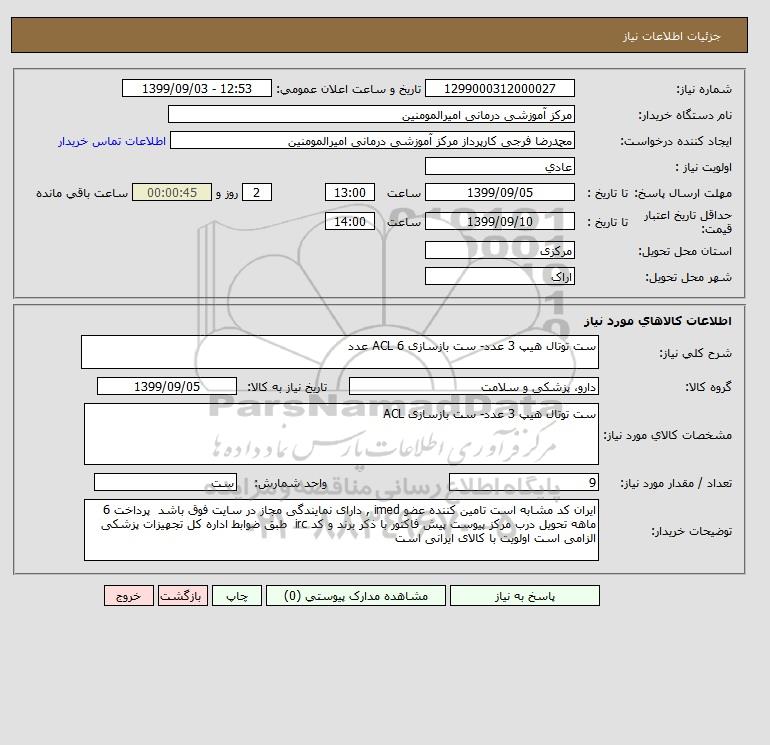Click the price validity date 1399/09/10
Screen dimensions: 770x745
(499, 221)
